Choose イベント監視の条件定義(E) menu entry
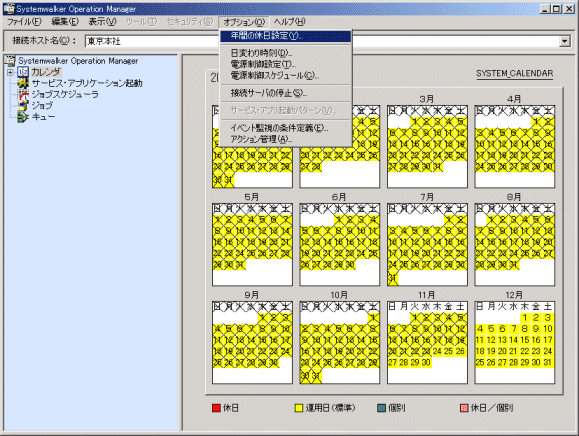The image size is (579, 436). coord(285,128)
